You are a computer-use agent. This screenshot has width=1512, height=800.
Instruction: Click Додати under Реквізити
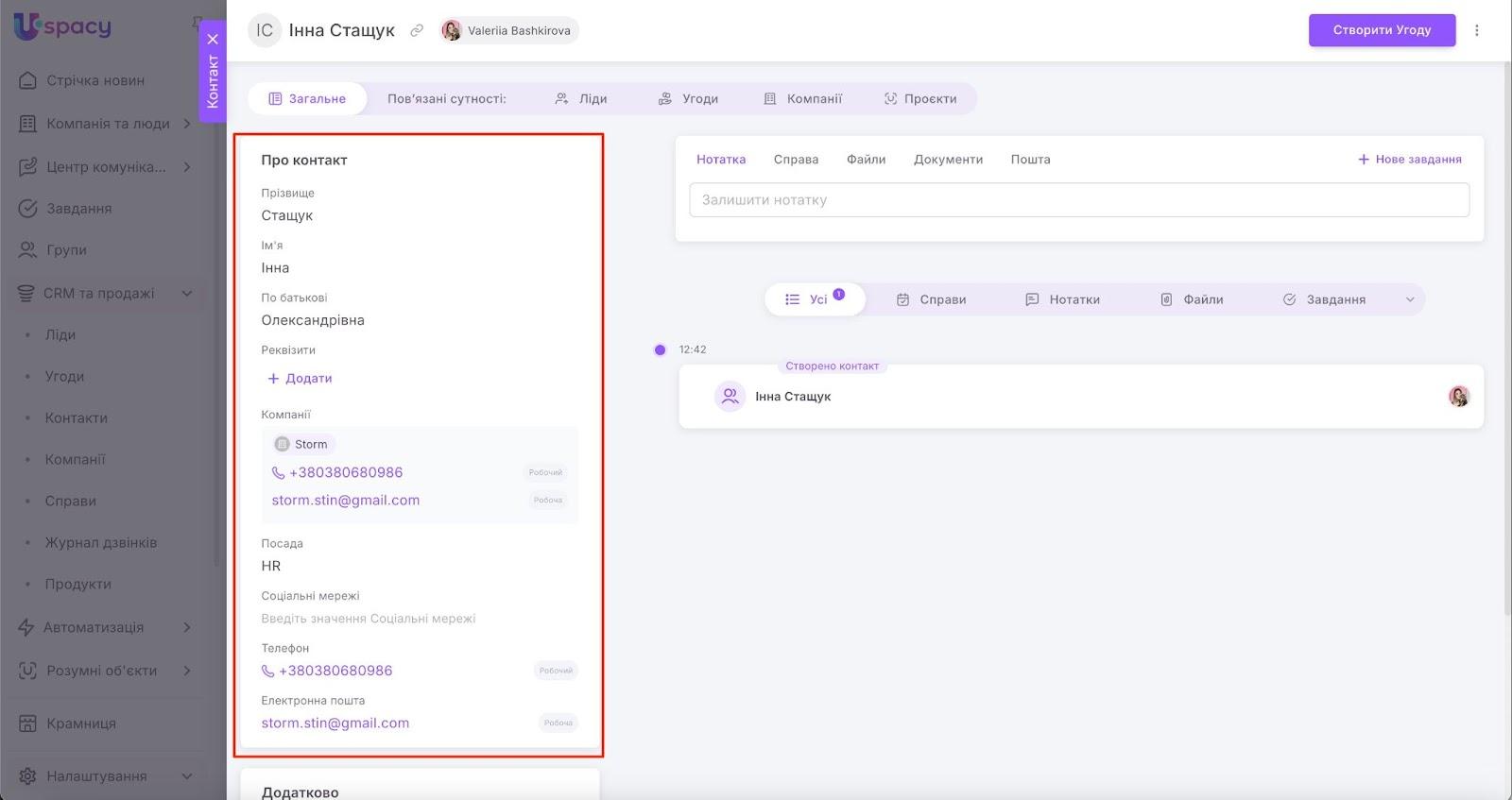[x=300, y=378]
